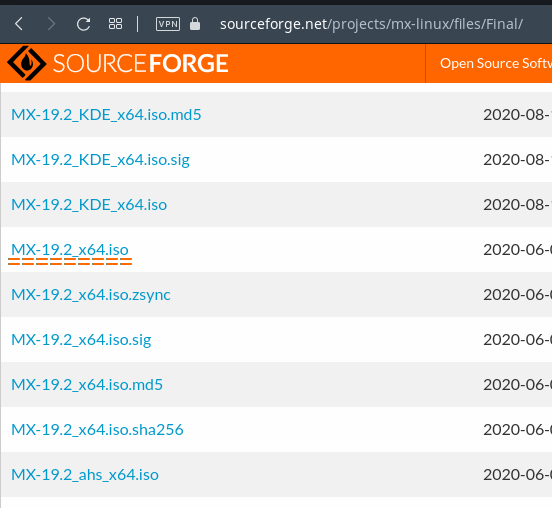The height and width of the screenshot is (508, 552).
Task: Click the date in the MX-19.2_KDE_x64.iso row
Action: (x=518, y=205)
